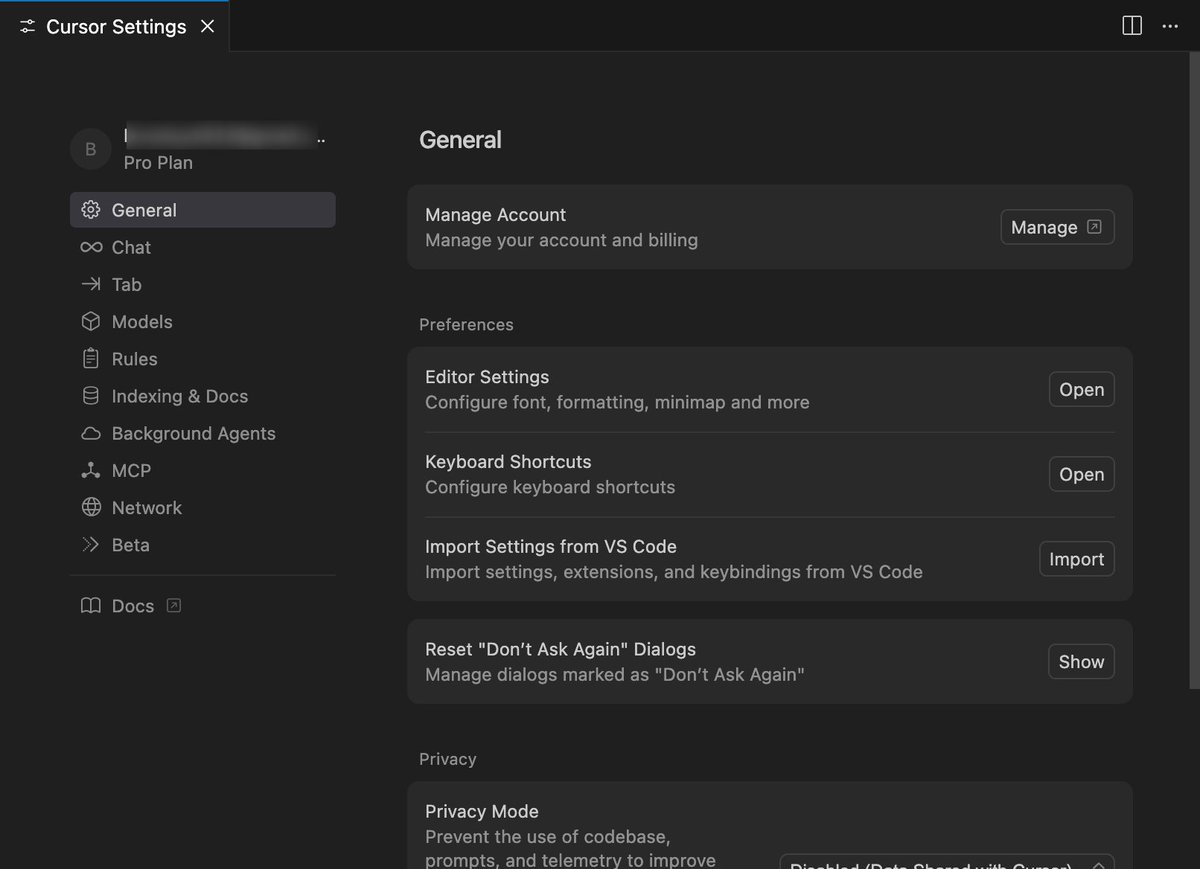Click the settings sliders icon on tab
The image size is (1200, 869).
point(27,27)
